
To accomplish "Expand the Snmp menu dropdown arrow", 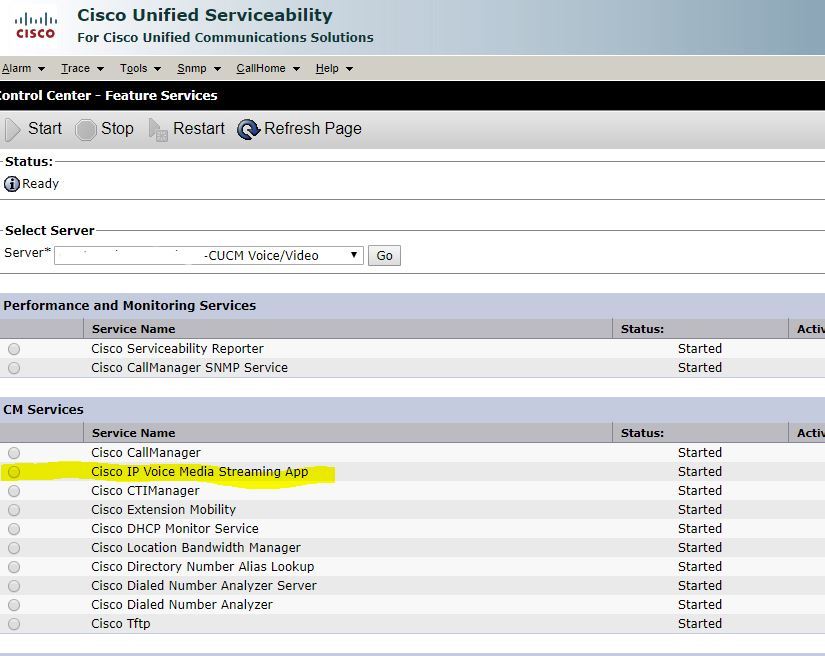I will click(219, 68).
